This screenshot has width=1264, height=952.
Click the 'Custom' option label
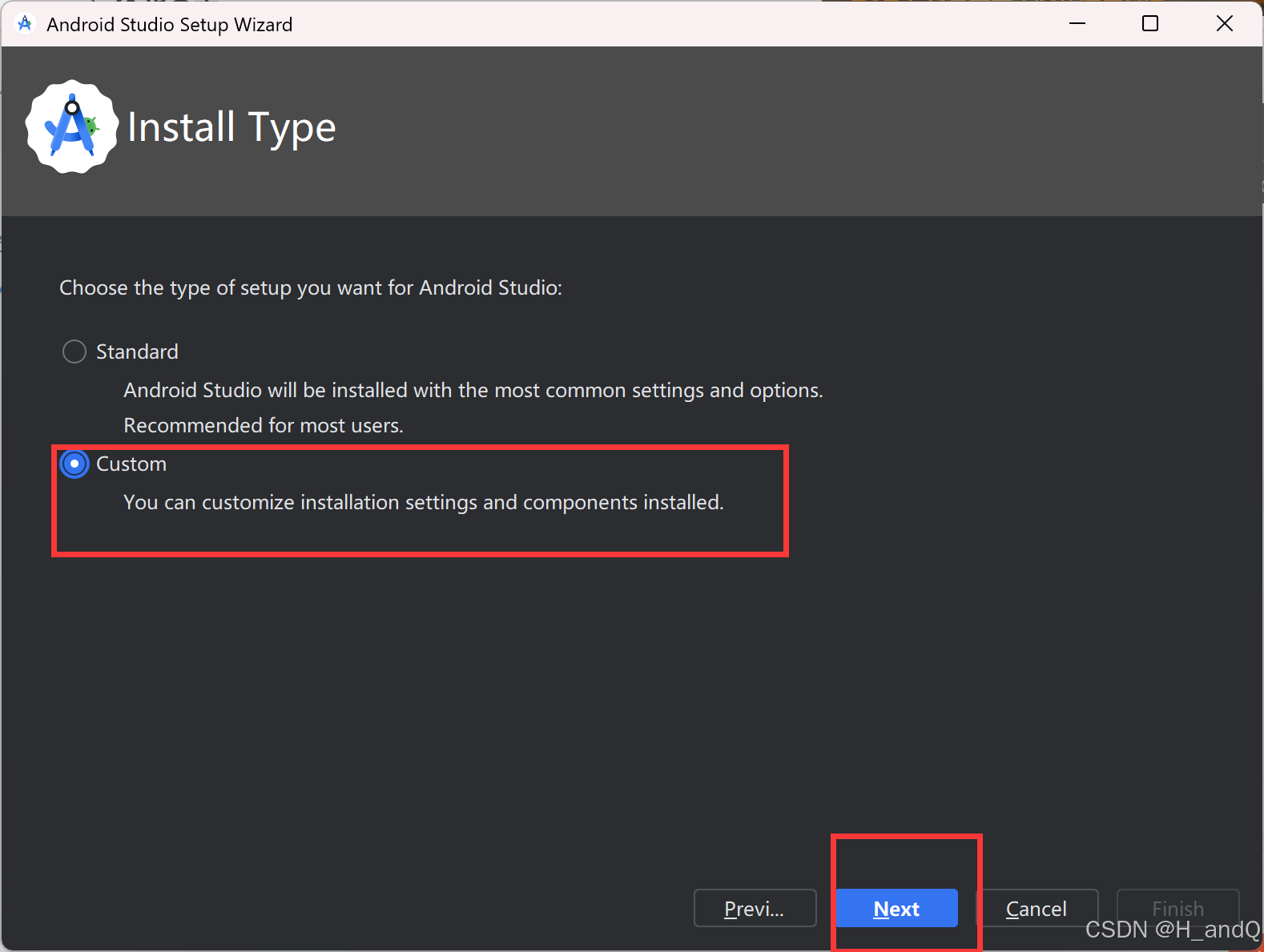pyautogui.click(x=131, y=464)
